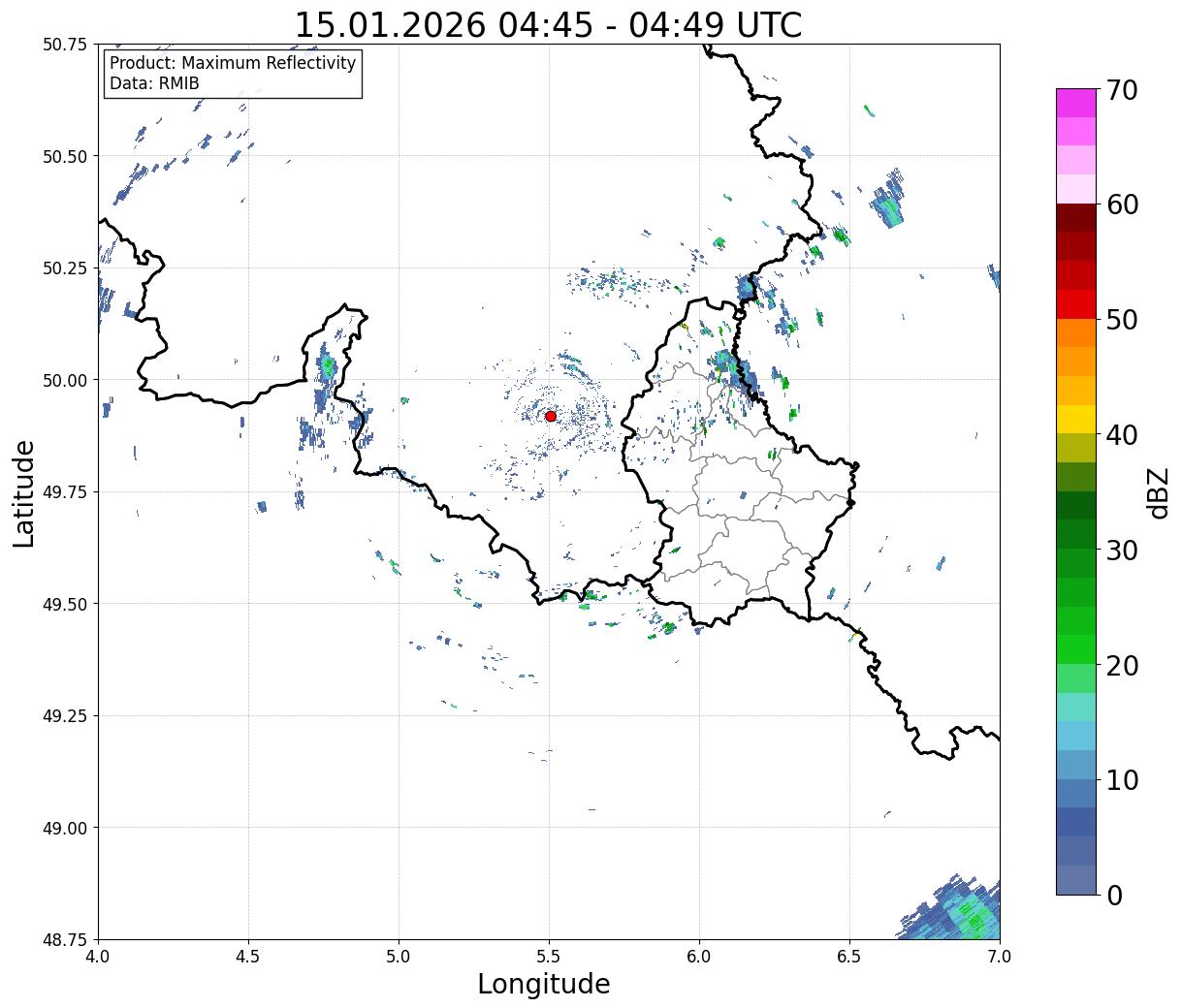Viewport: 1182px width, 1008px height.
Task: Click the latitude tick label 49.25
Action: (x=65, y=716)
